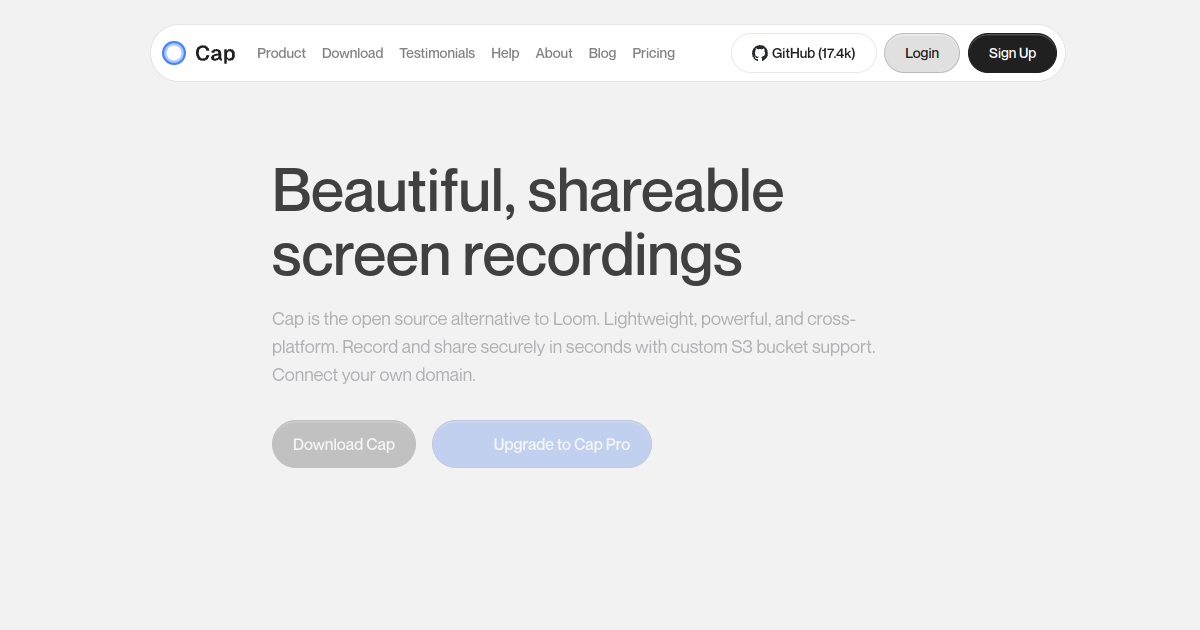Click the Sign Up button
1200x630 pixels.
1012,53
